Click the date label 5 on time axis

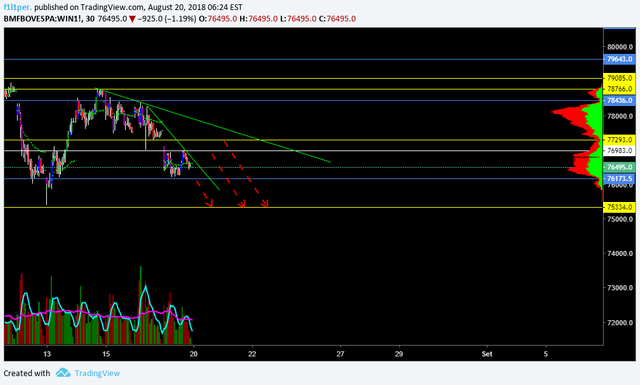(546, 354)
